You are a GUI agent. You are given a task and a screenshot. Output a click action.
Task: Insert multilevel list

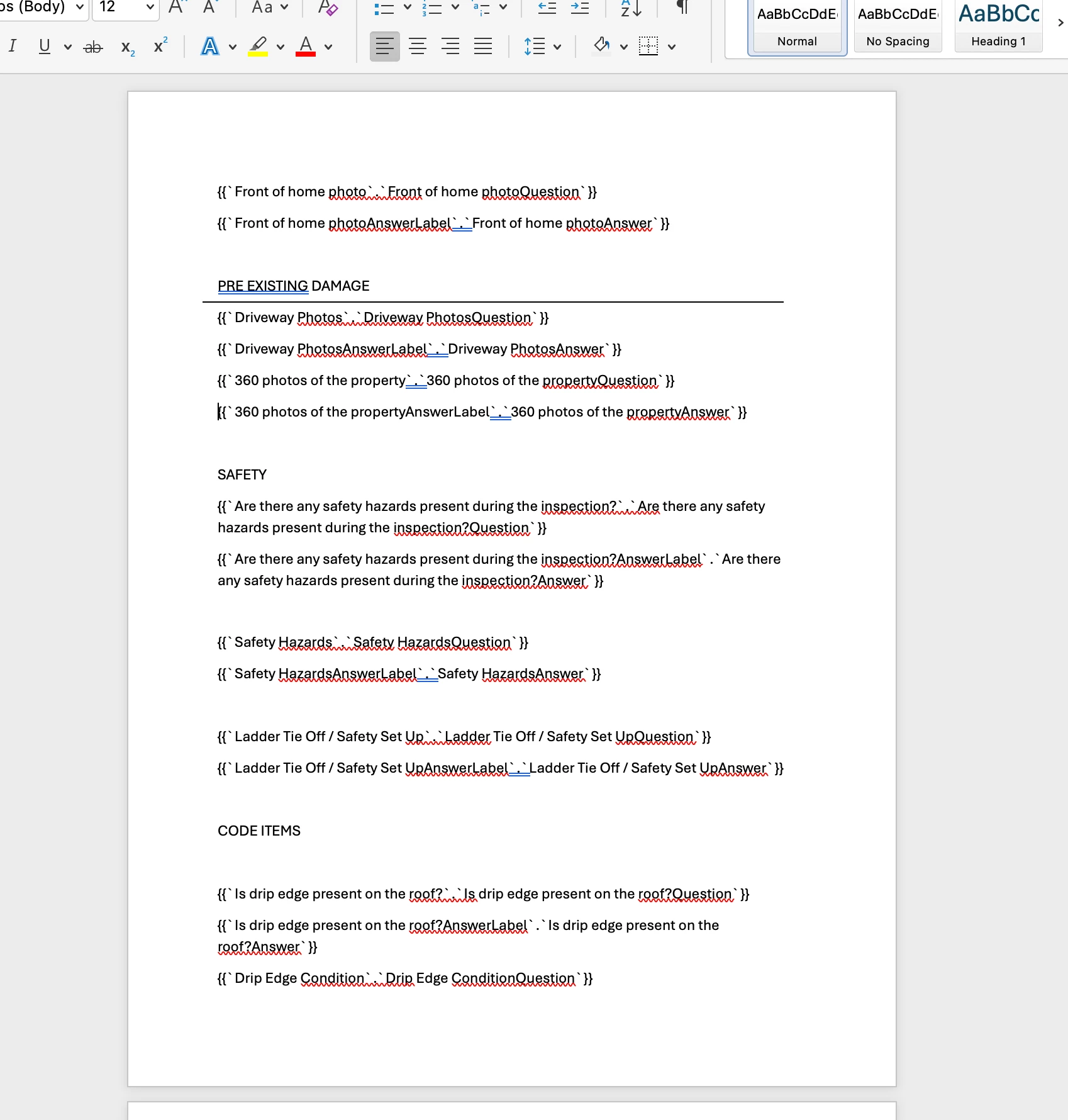coord(481,8)
